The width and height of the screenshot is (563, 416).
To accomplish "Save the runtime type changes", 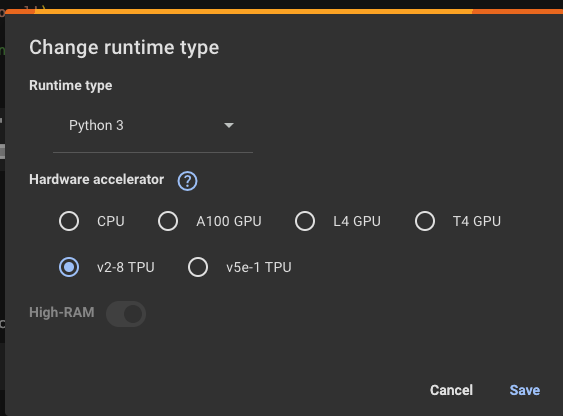I will [525, 390].
